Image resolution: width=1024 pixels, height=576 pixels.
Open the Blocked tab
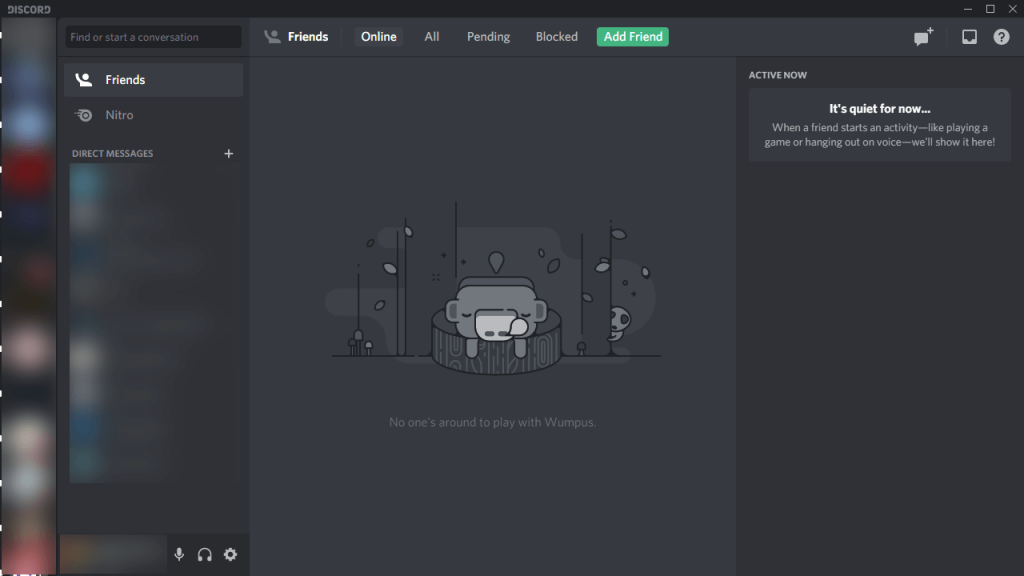[556, 37]
